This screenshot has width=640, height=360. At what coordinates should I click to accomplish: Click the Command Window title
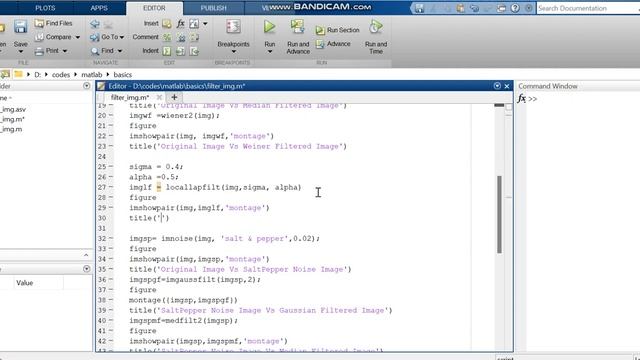coord(548,86)
